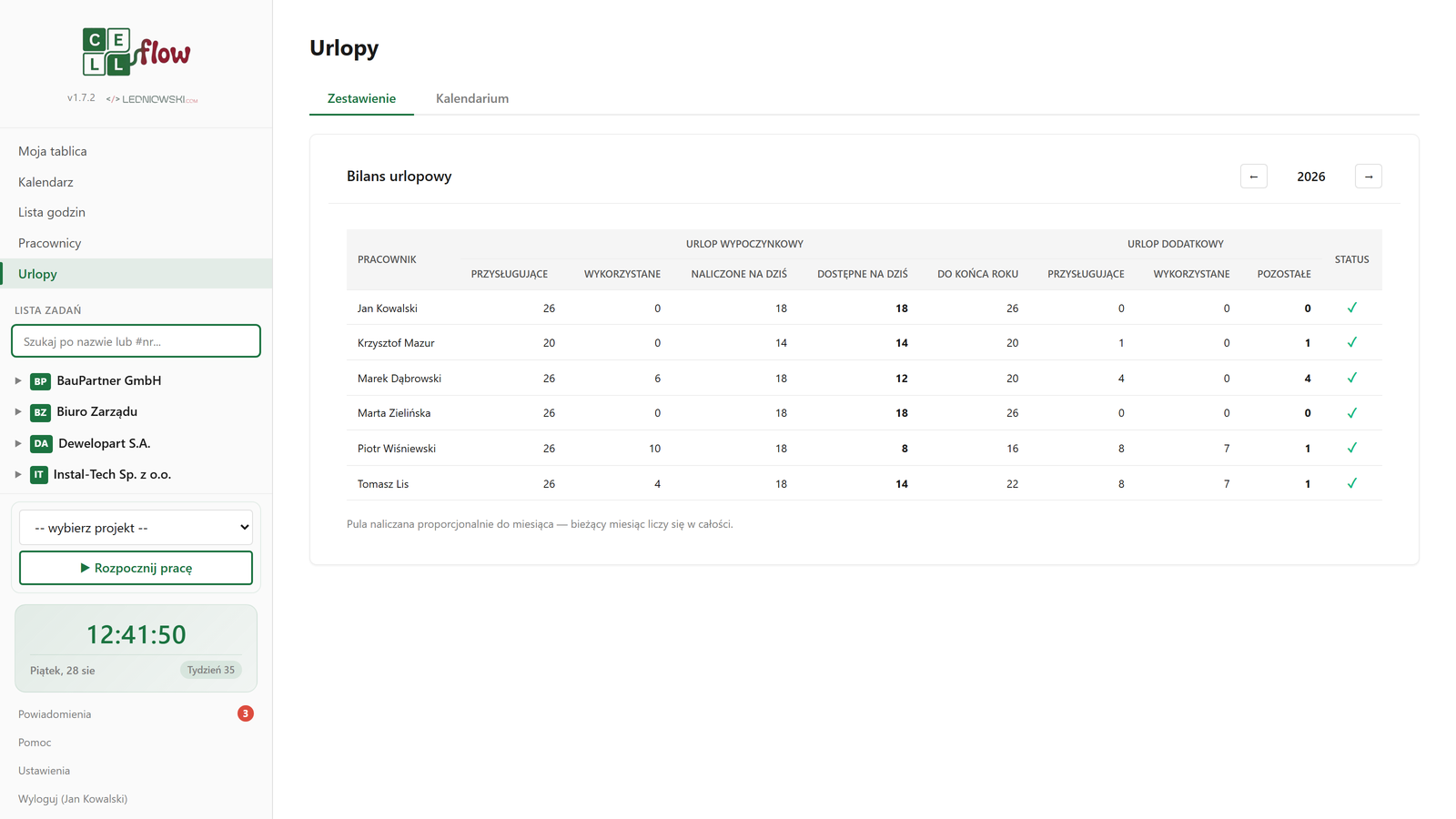Expand the BauPartner GmbH tree arrow

pos(18,381)
